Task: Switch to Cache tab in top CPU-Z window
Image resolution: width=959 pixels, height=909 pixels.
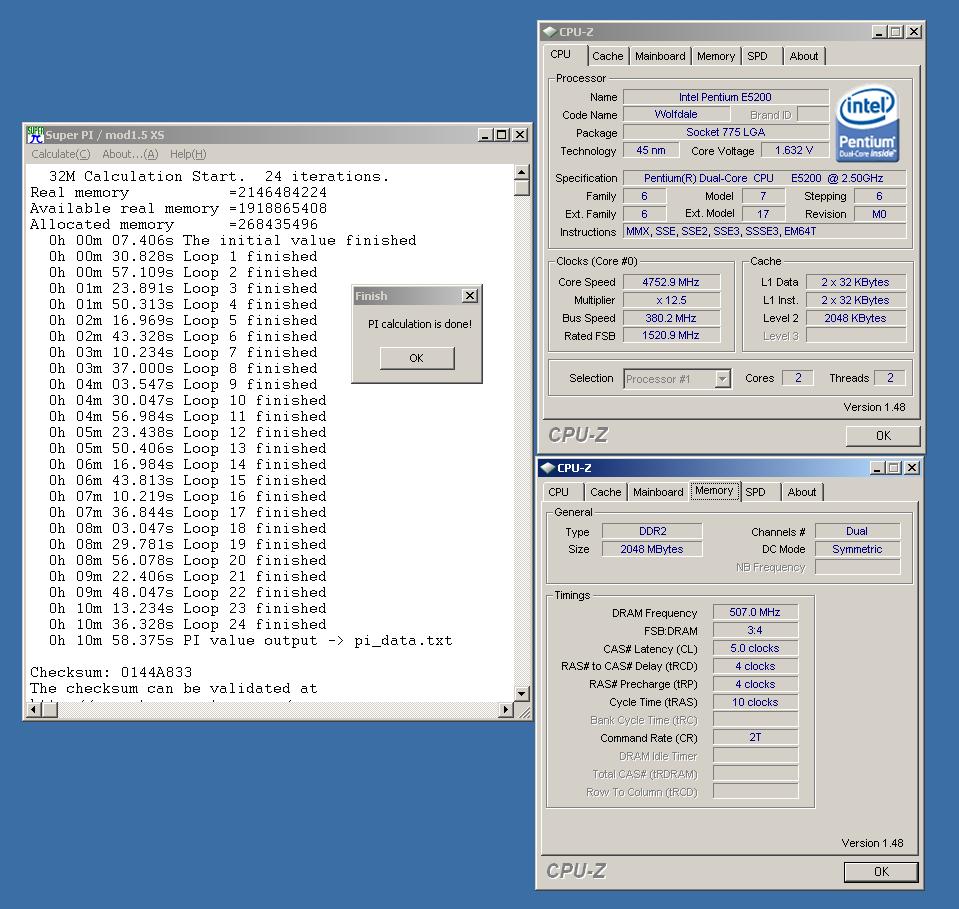Action: [607, 56]
